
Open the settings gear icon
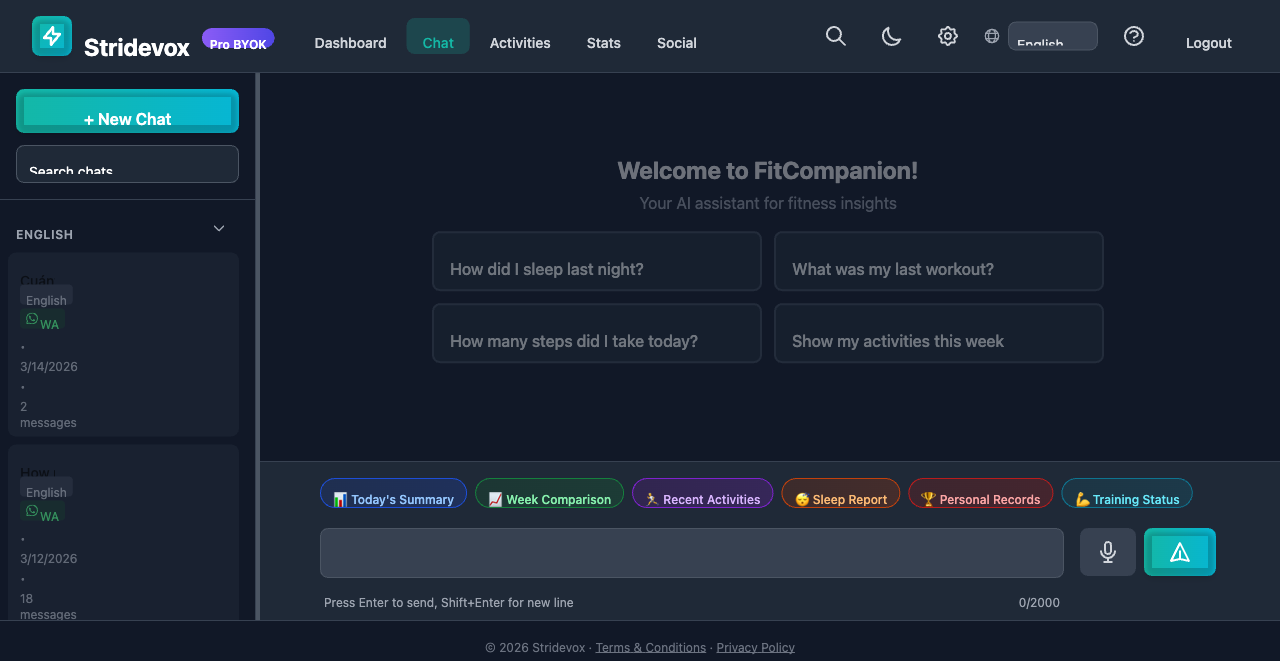[947, 36]
